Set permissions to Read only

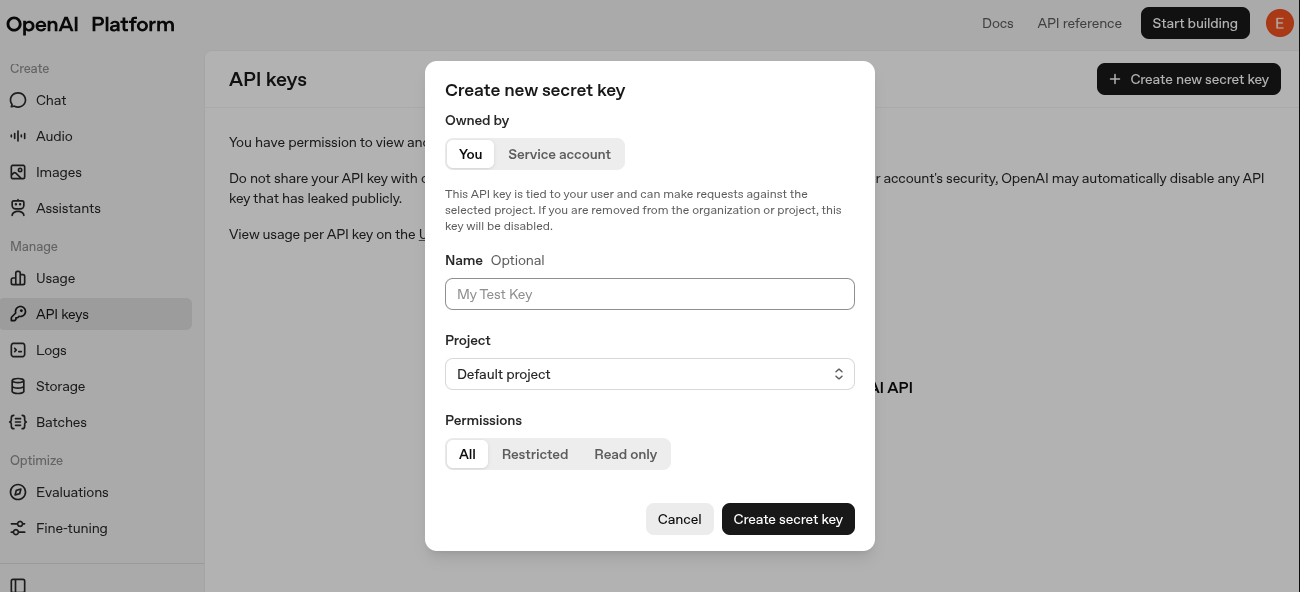625,454
